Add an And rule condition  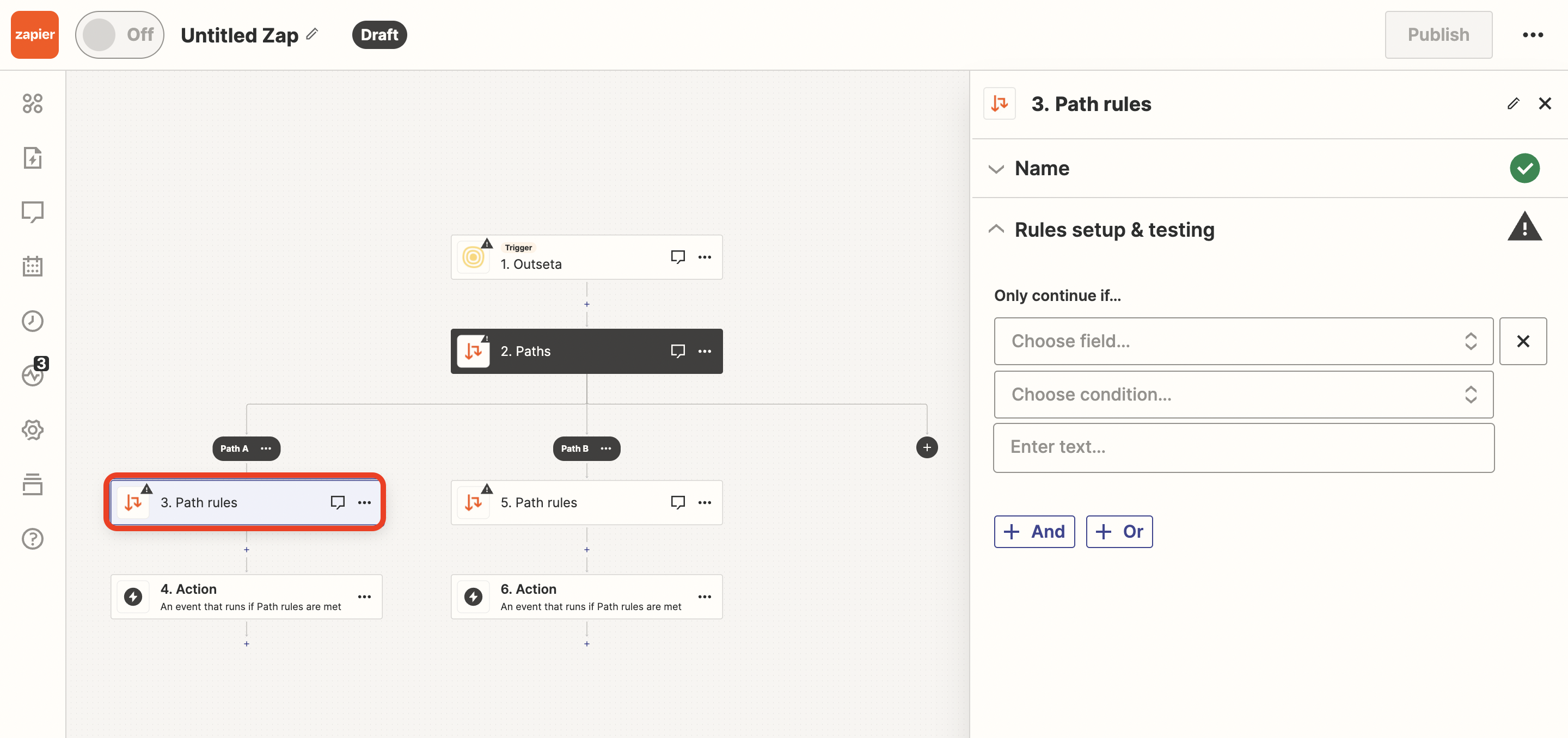(x=1034, y=531)
